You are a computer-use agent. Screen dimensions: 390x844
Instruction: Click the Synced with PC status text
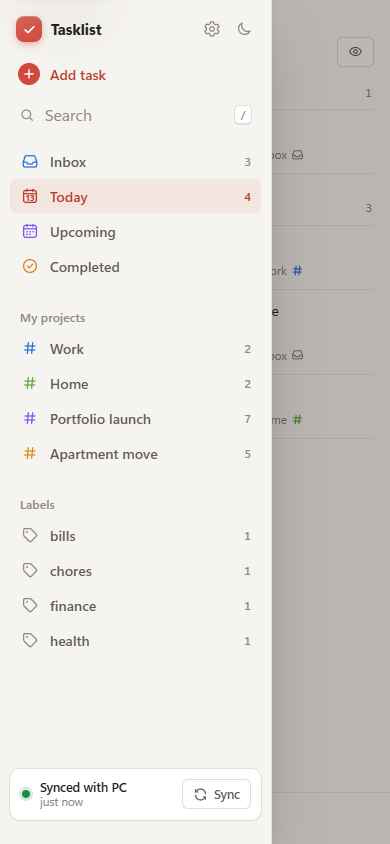coord(83,787)
